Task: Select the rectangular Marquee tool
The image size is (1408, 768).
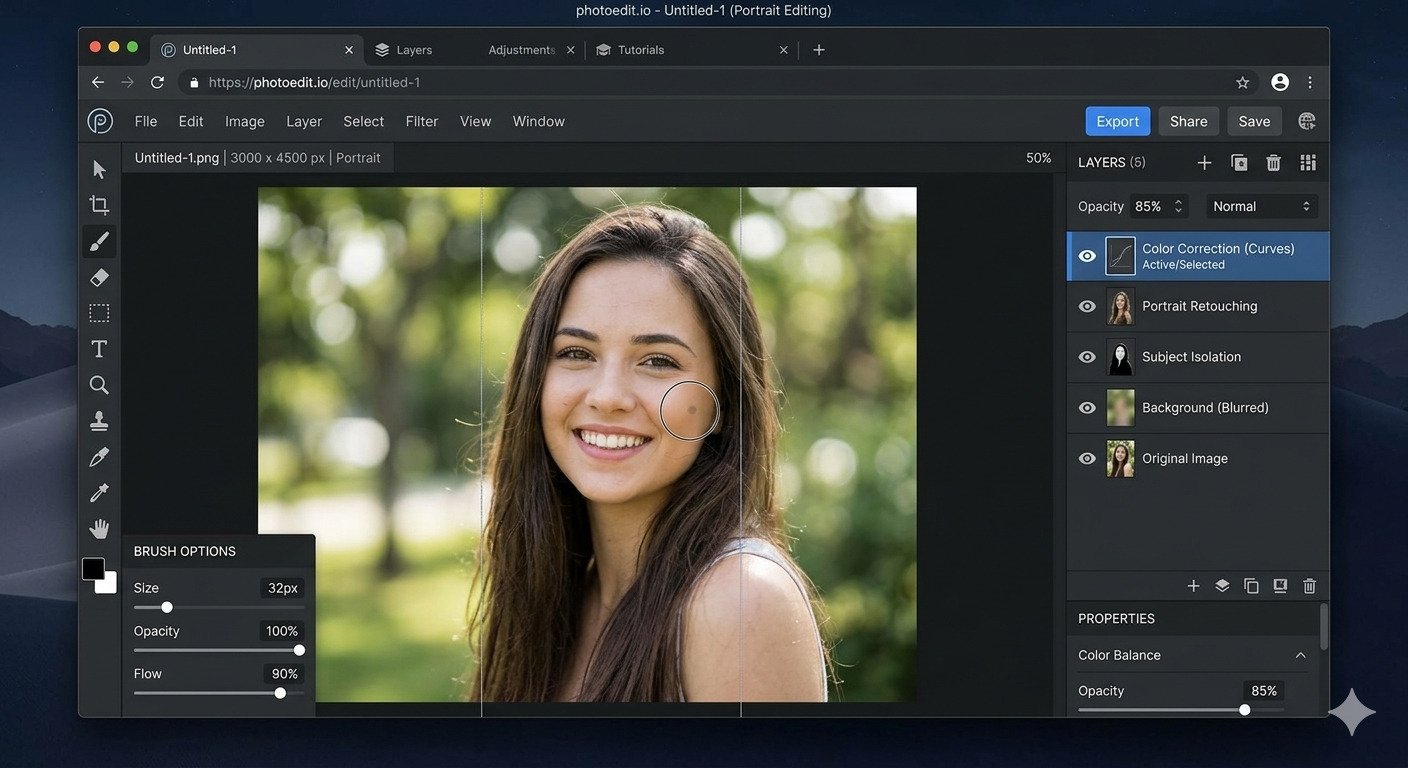Action: point(99,313)
